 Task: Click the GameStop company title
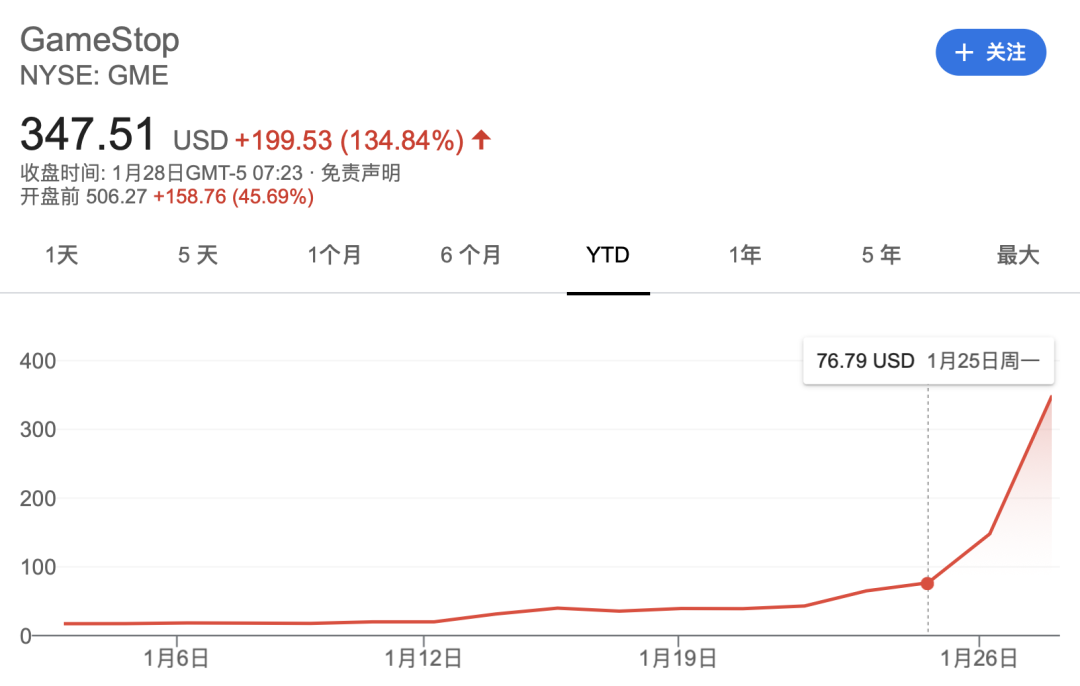point(100,40)
